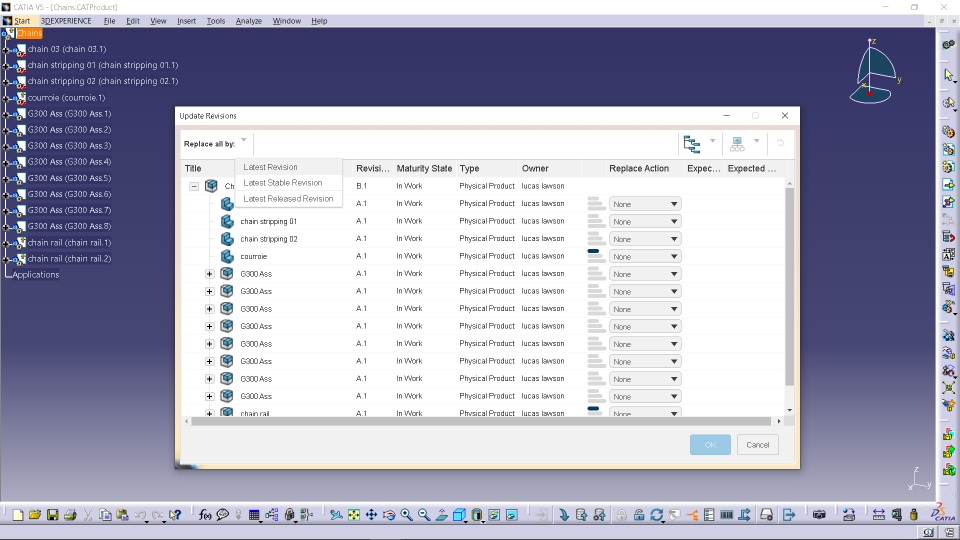Screen dimensions: 960x540
Task: Click the Paste icon in the bottom toolbar
Action: click(122, 515)
